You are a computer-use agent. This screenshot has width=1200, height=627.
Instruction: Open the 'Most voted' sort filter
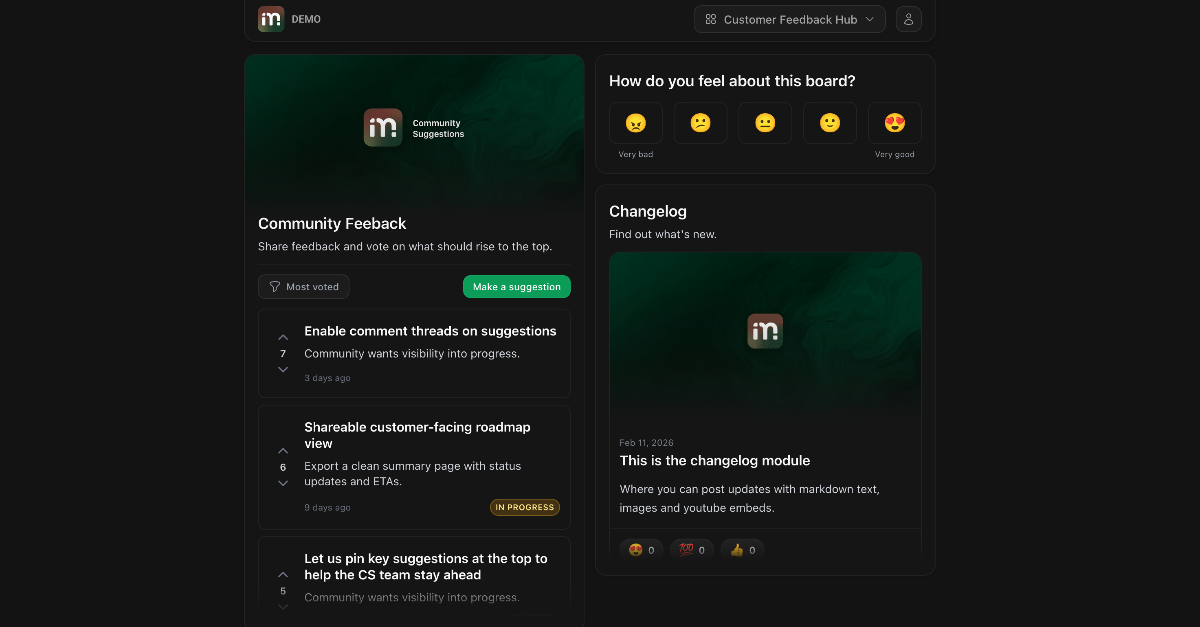tap(303, 287)
